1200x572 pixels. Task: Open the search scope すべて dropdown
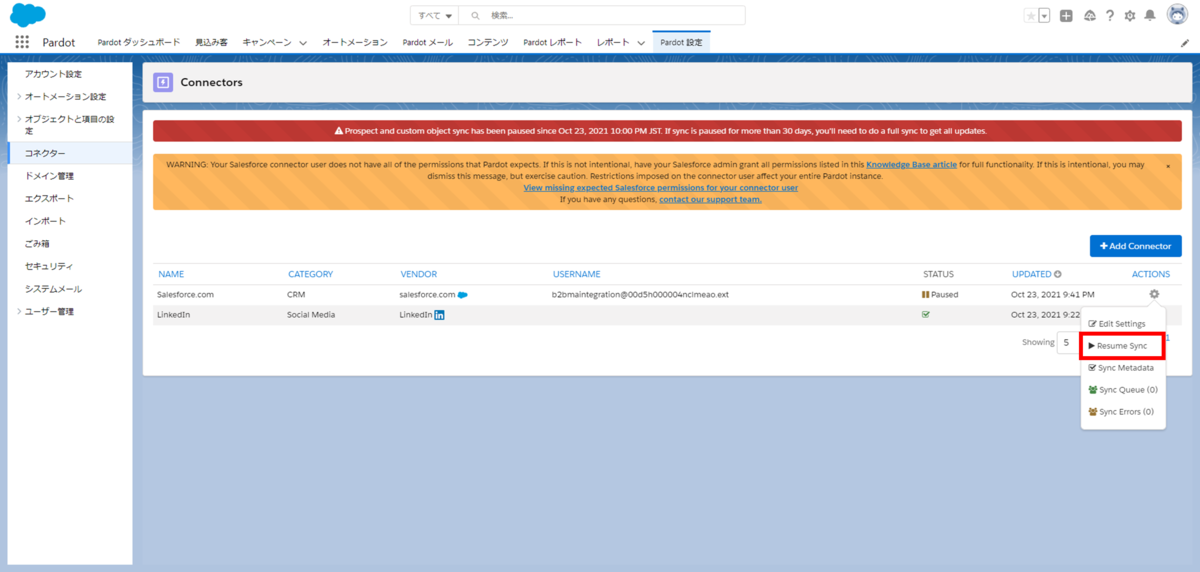point(434,15)
